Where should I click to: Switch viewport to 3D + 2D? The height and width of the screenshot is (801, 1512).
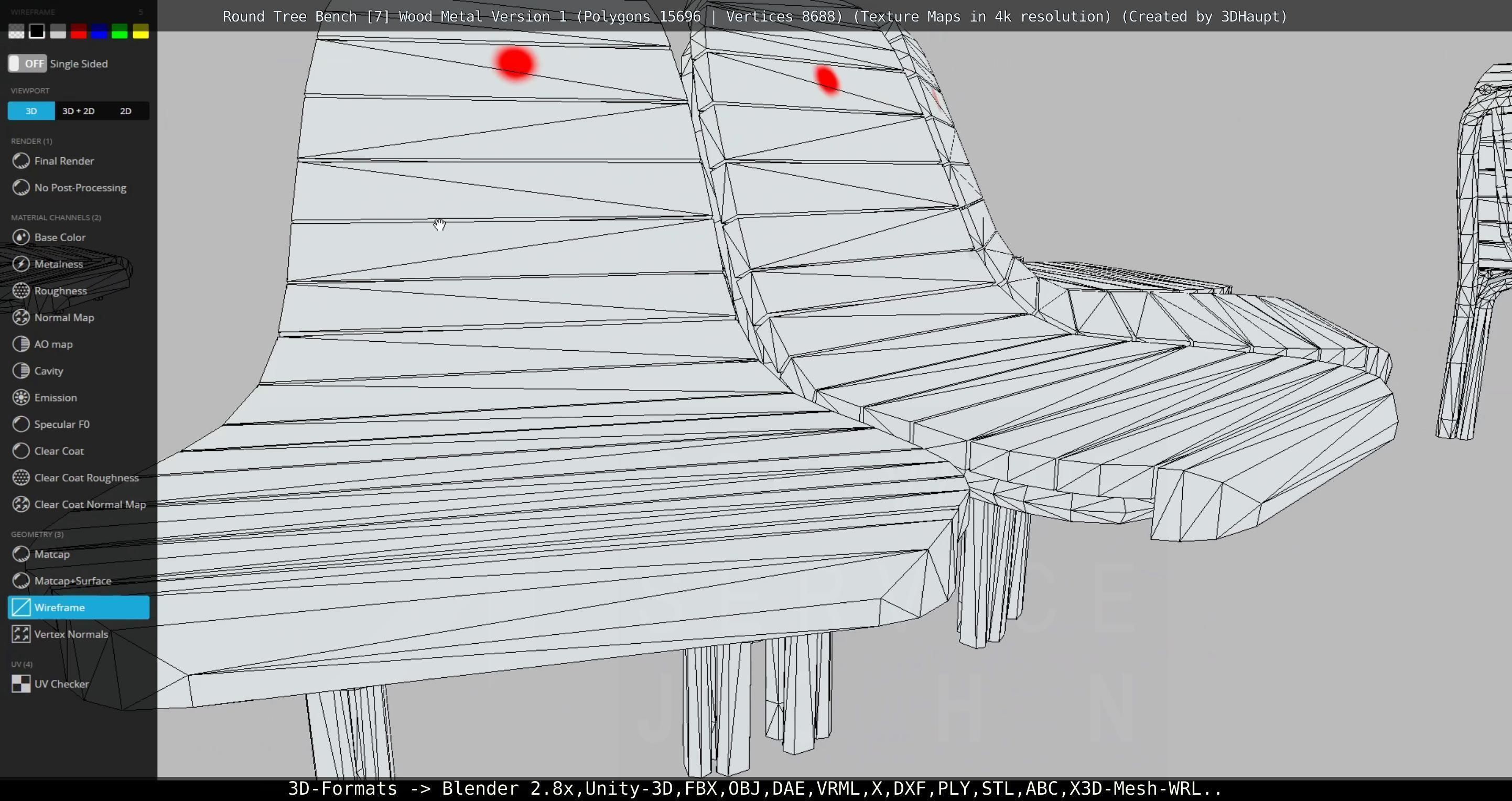point(78,111)
